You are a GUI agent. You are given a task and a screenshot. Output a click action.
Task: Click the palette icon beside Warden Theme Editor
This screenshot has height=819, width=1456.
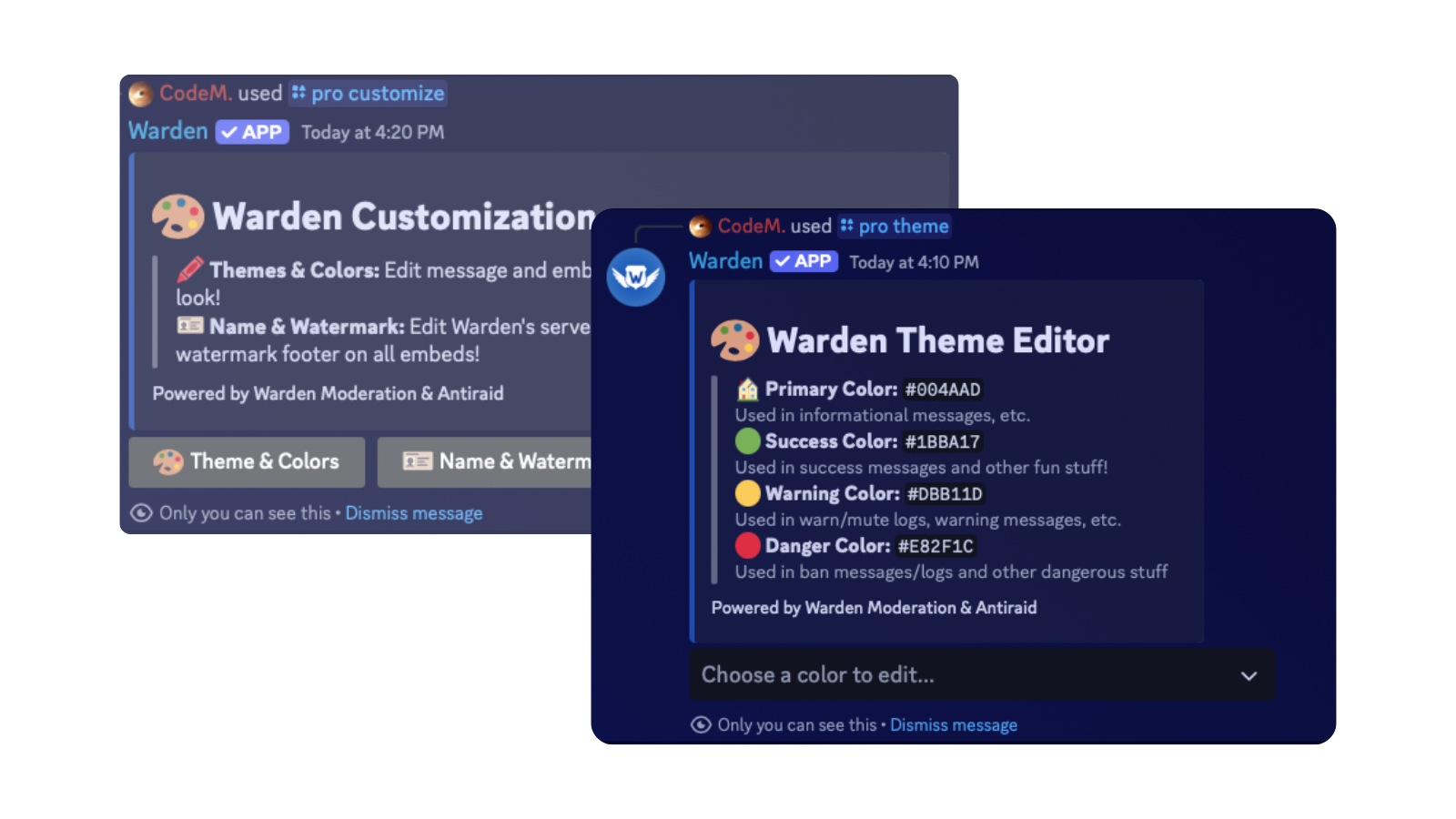coord(734,341)
